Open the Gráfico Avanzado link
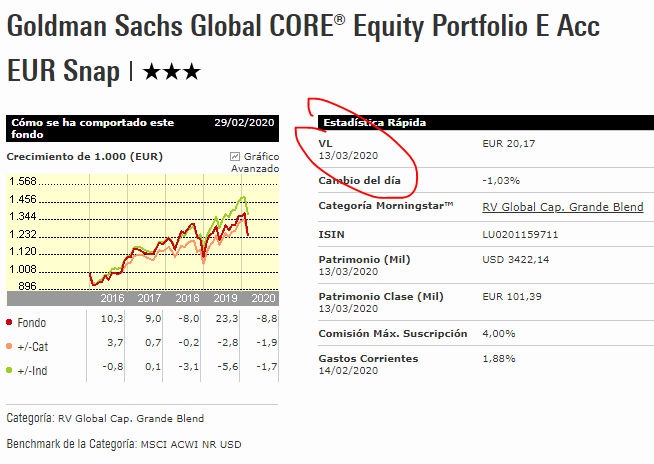The width and height of the screenshot is (654, 464). [x=255, y=163]
